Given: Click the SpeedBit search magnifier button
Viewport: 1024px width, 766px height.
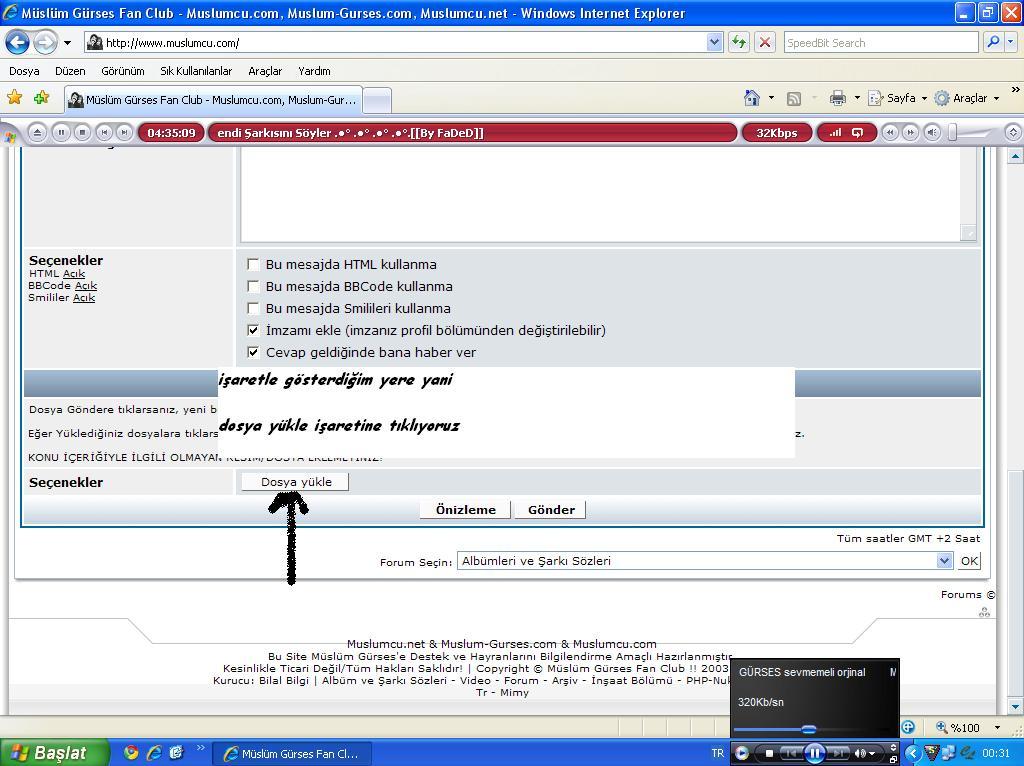Looking at the screenshot, I should 993,43.
